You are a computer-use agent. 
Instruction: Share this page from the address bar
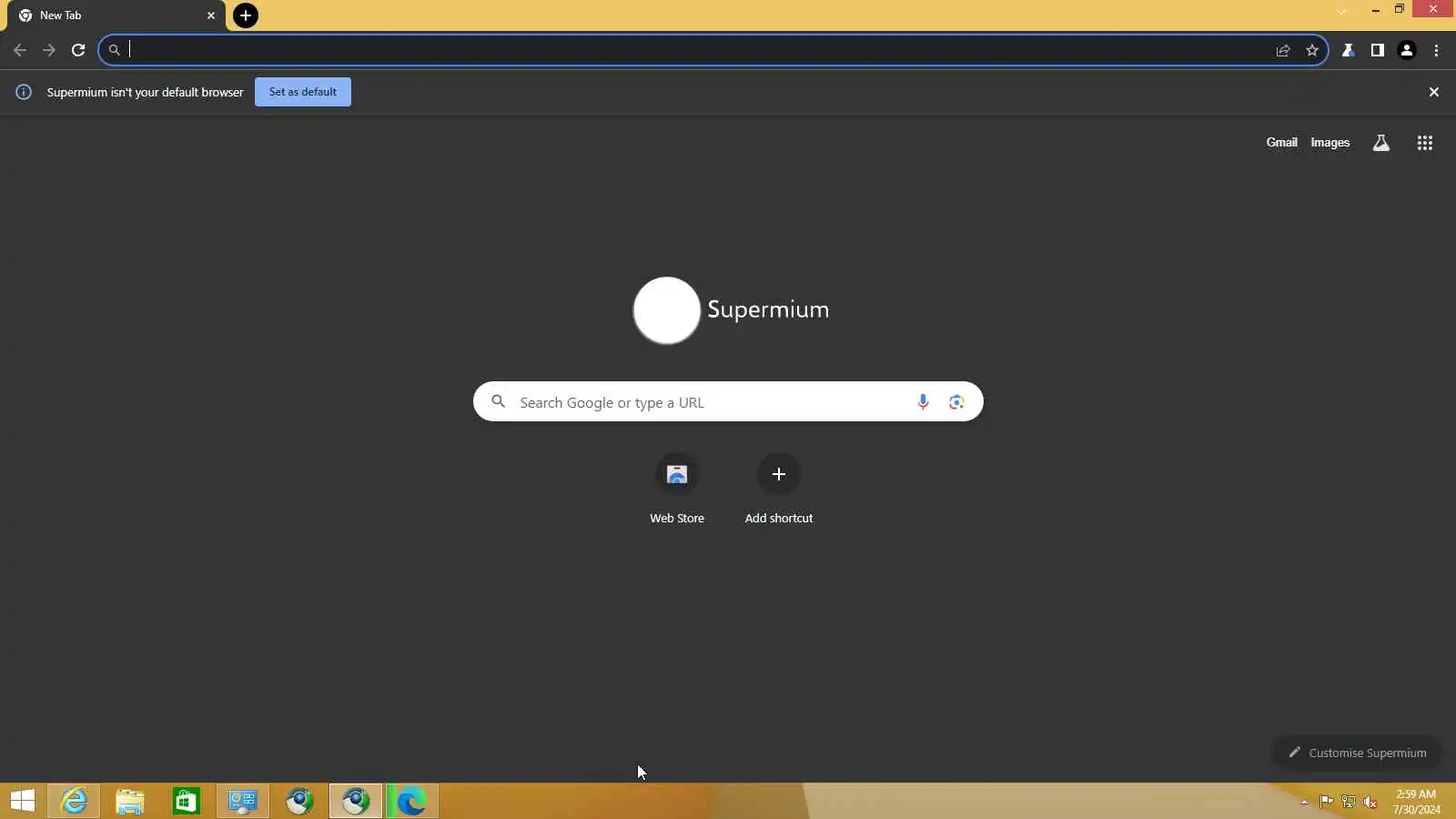coord(1283,50)
